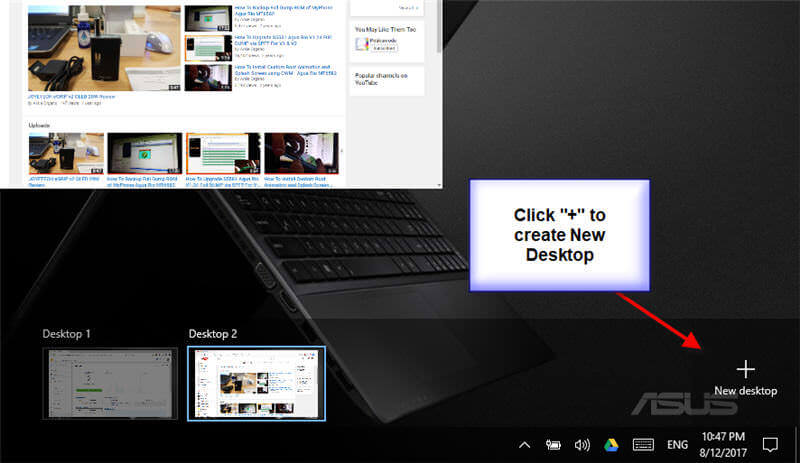Viewport: 800px width, 463px height.
Task: Click the 'Desktop 2' label text
Action: (x=213, y=334)
